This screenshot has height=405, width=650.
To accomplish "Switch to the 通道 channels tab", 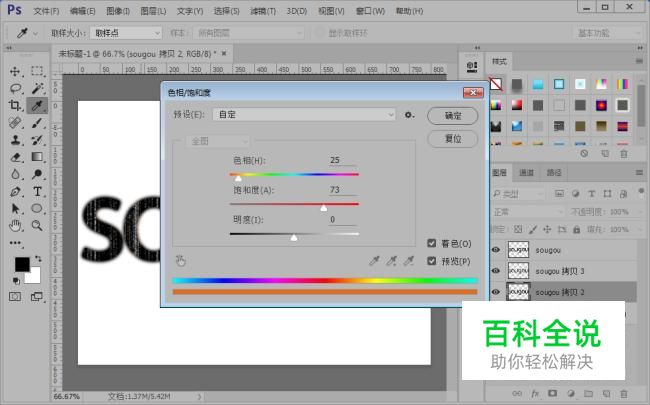I will tap(526, 172).
